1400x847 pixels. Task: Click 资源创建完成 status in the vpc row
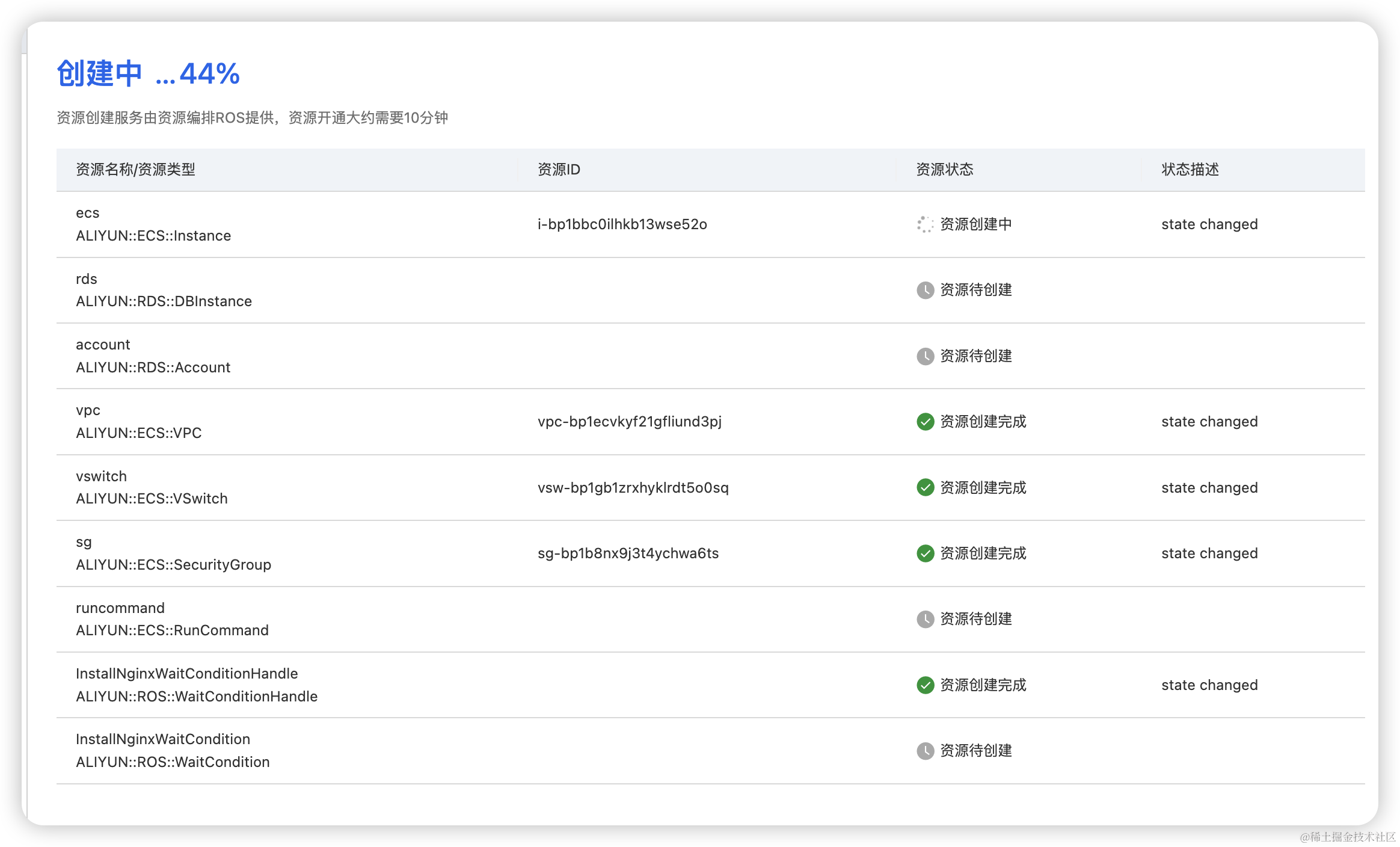pyautogui.click(x=983, y=422)
